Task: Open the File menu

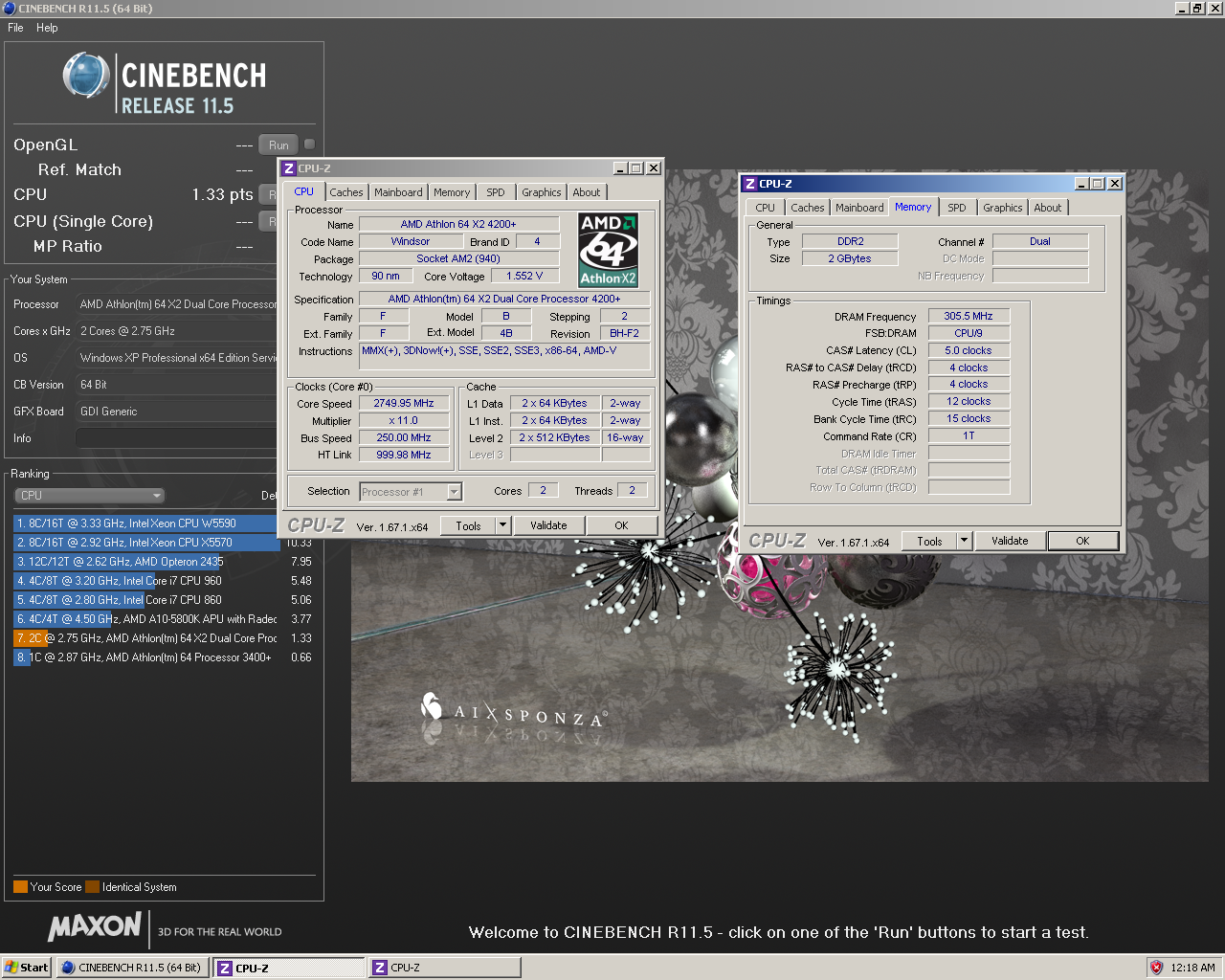Action: coord(15,28)
